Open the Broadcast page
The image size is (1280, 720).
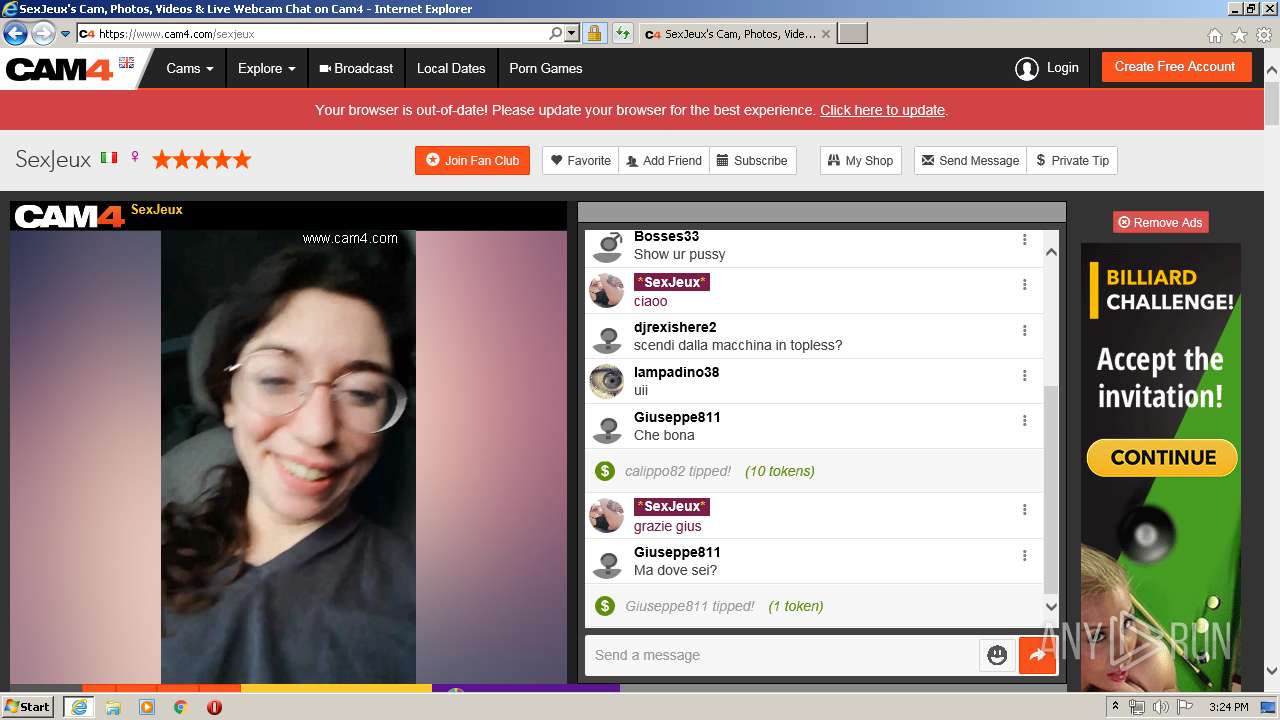(356, 68)
